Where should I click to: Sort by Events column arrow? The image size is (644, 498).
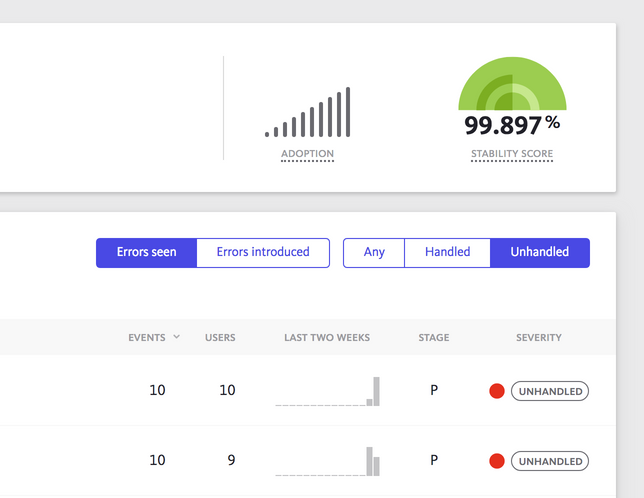tap(177, 337)
